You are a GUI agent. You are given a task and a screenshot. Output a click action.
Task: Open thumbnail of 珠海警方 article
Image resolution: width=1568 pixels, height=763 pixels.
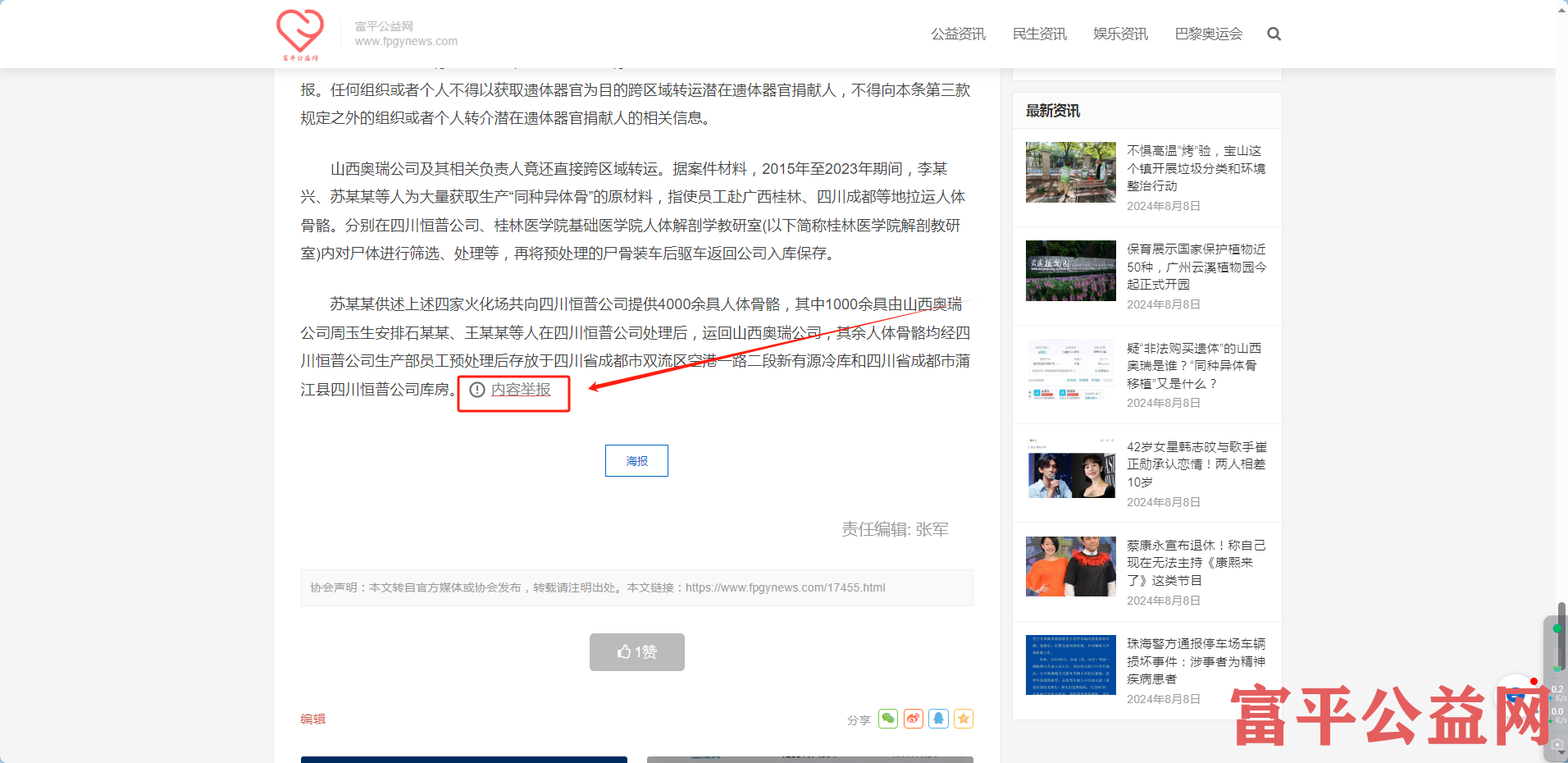coord(1070,665)
